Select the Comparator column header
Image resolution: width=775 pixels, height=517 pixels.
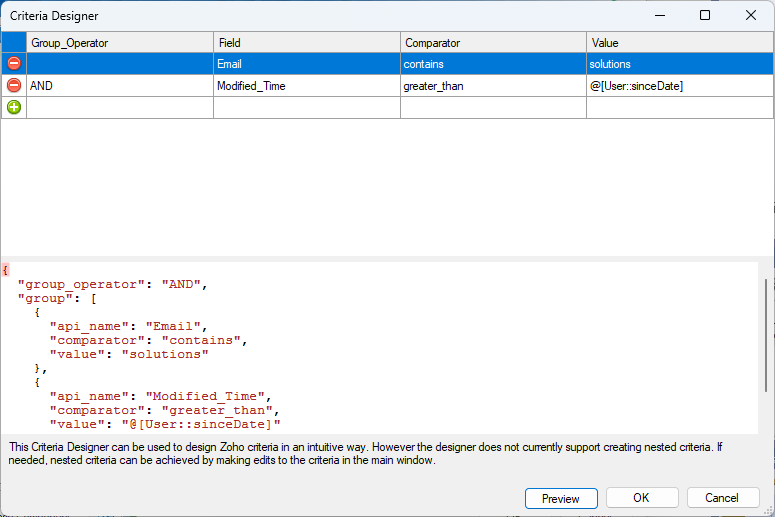(493, 43)
